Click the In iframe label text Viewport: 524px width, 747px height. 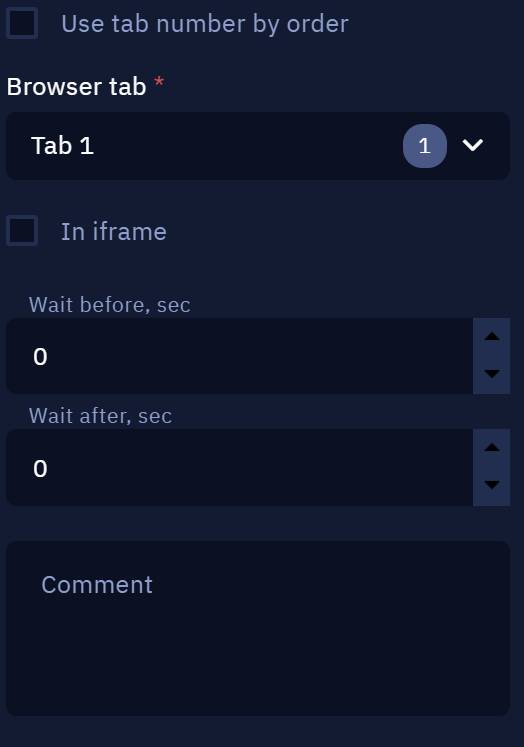click(114, 232)
